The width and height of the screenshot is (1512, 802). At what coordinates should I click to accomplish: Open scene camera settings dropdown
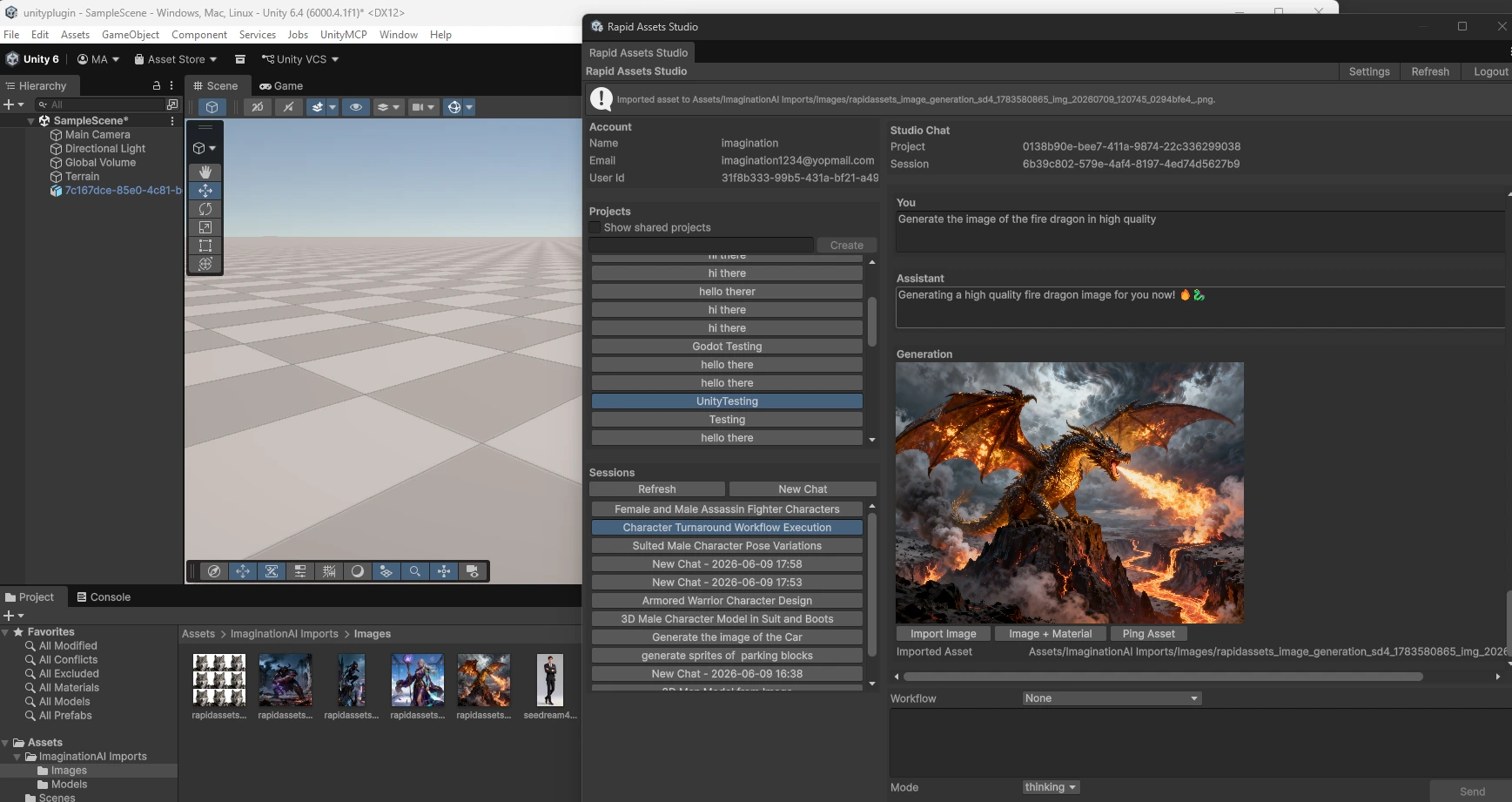click(x=422, y=107)
